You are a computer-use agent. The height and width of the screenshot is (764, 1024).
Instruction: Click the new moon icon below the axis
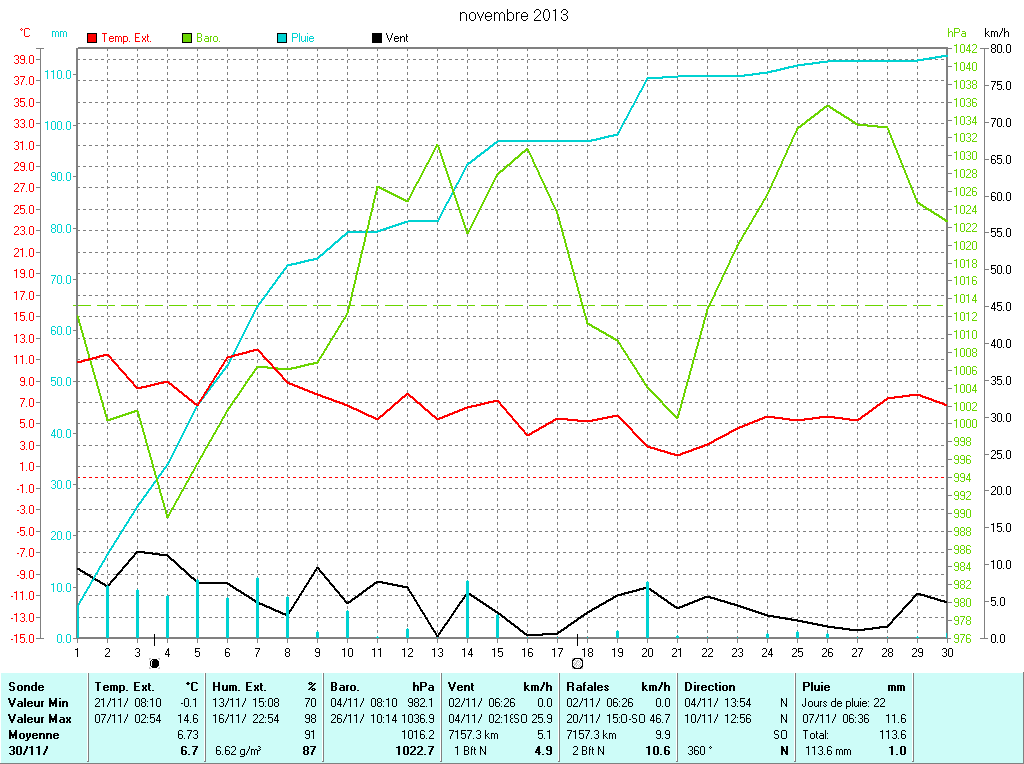tap(154, 663)
